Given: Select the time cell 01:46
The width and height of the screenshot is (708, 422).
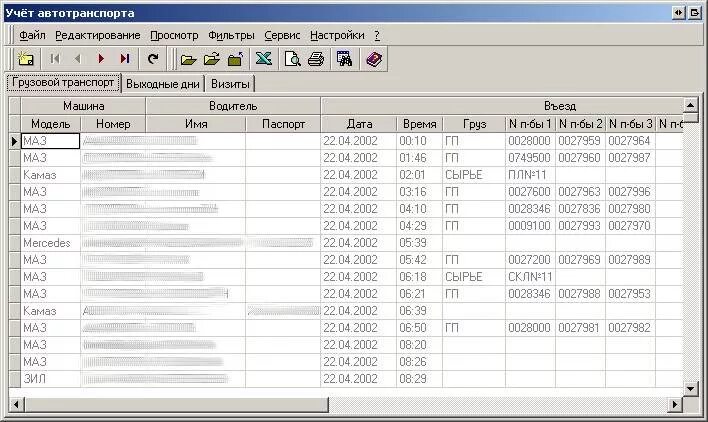Looking at the screenshot, I should pos(419,158).
